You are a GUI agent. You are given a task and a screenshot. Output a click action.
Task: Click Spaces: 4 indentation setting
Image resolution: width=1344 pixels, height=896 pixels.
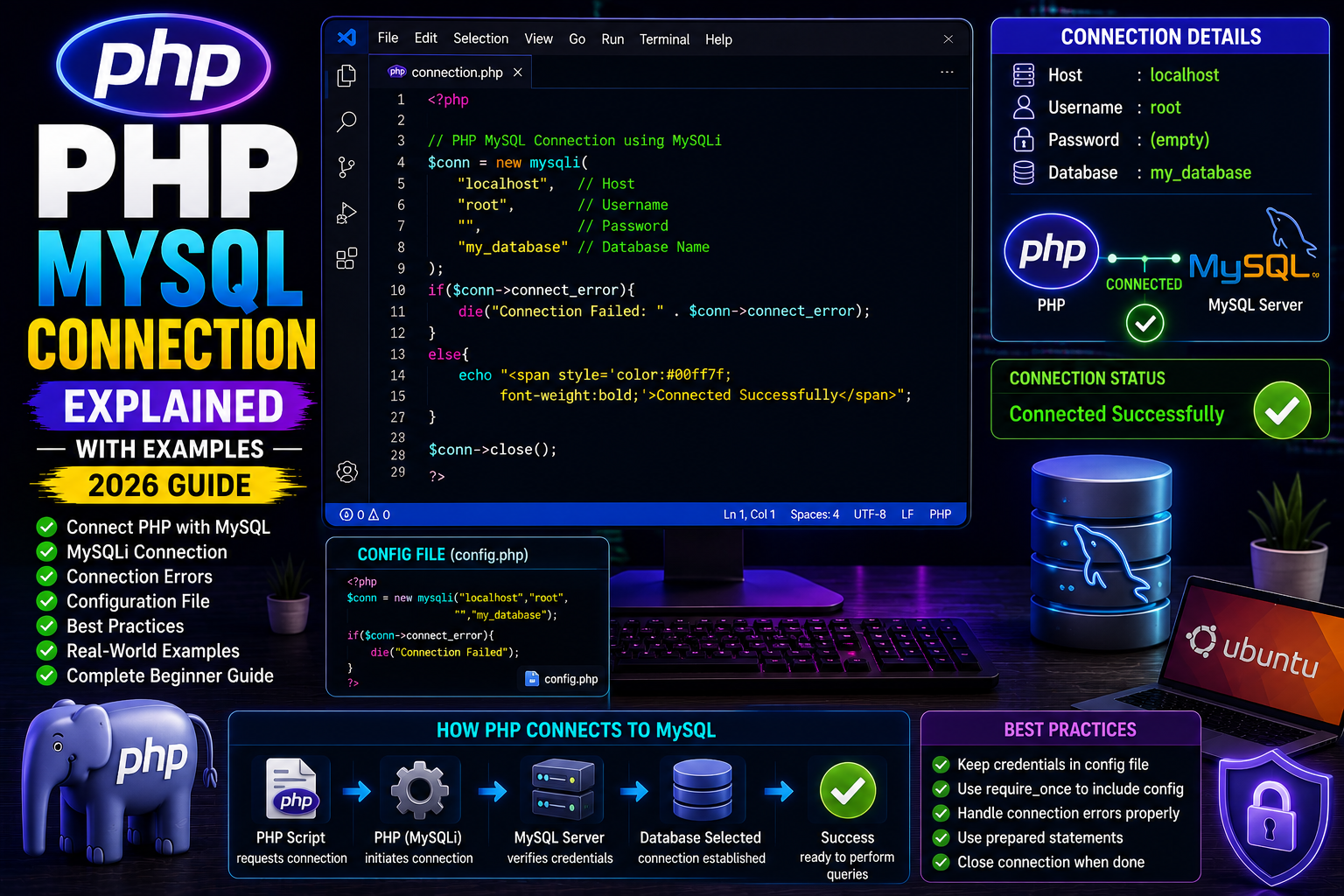click(x=815, y=514)
